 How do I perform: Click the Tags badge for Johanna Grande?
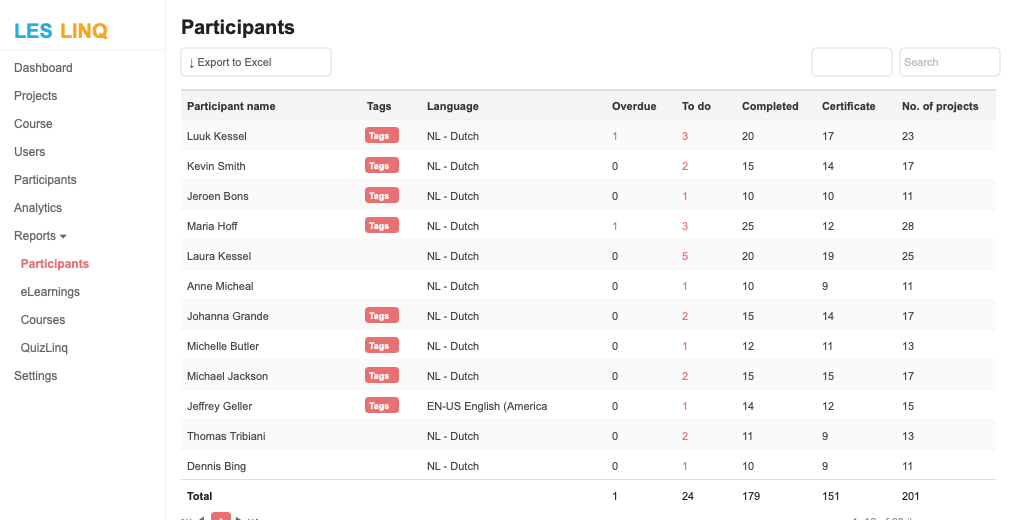tap(381, 315)
